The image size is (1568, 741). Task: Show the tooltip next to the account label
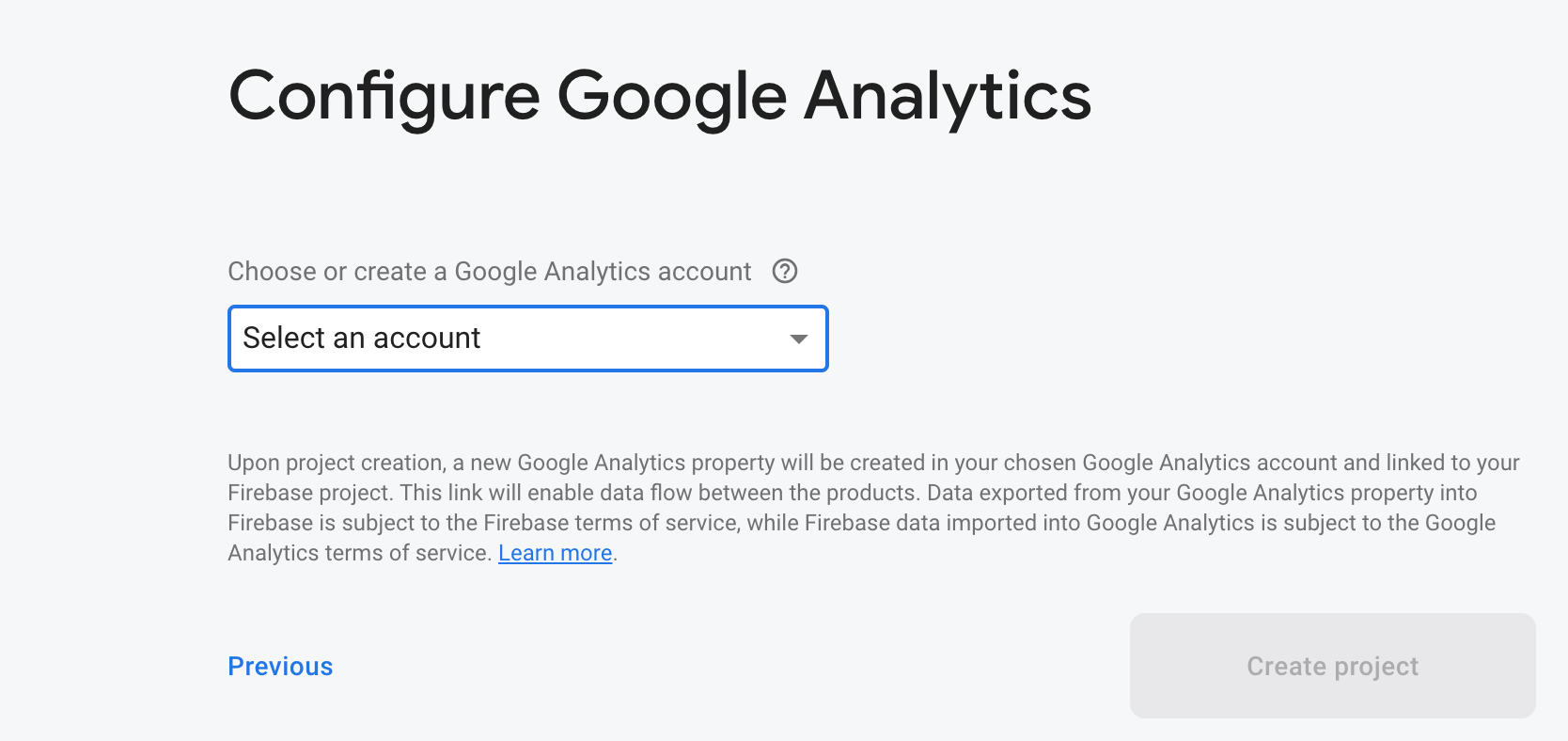[785, 272]
